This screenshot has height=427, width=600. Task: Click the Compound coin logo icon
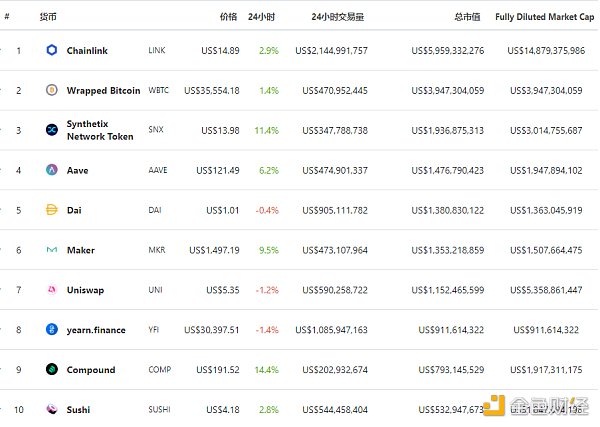pos(52,369)
